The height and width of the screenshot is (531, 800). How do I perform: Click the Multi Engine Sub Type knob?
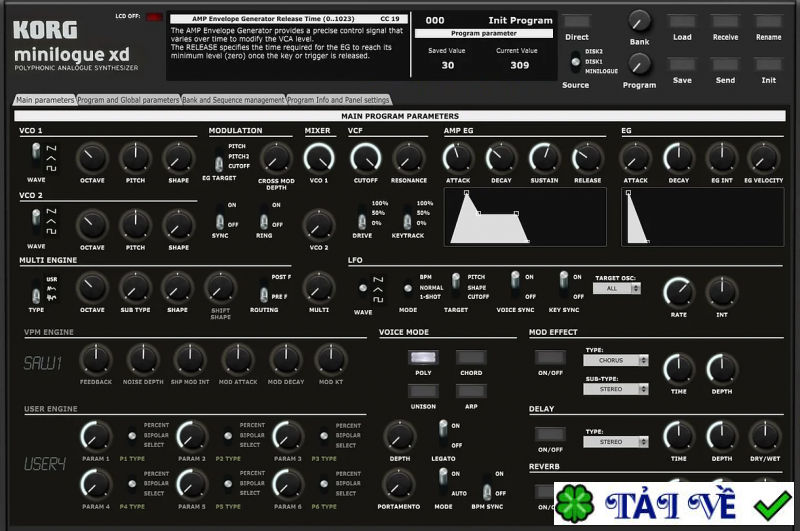click(135, 288)
